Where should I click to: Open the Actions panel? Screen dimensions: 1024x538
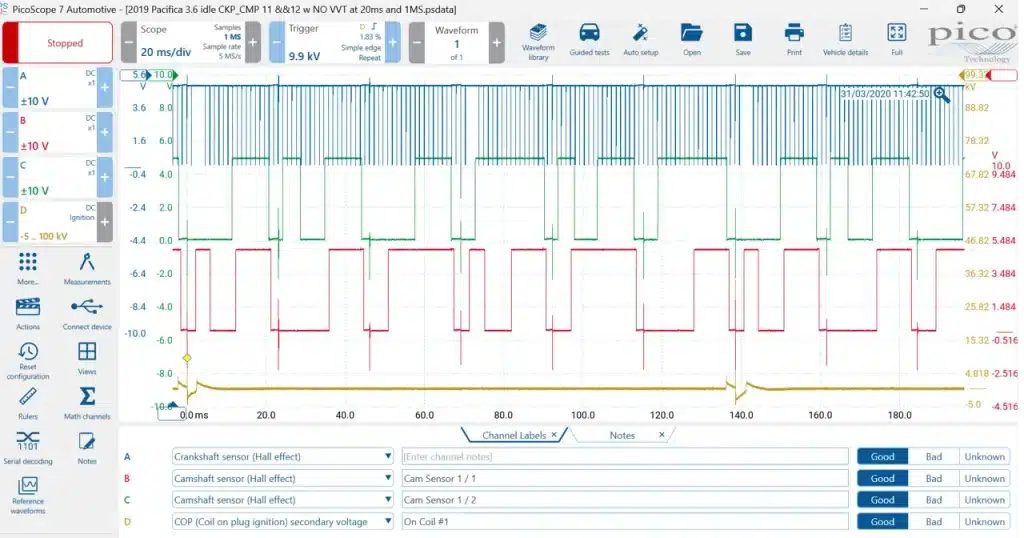click(27, 313)
